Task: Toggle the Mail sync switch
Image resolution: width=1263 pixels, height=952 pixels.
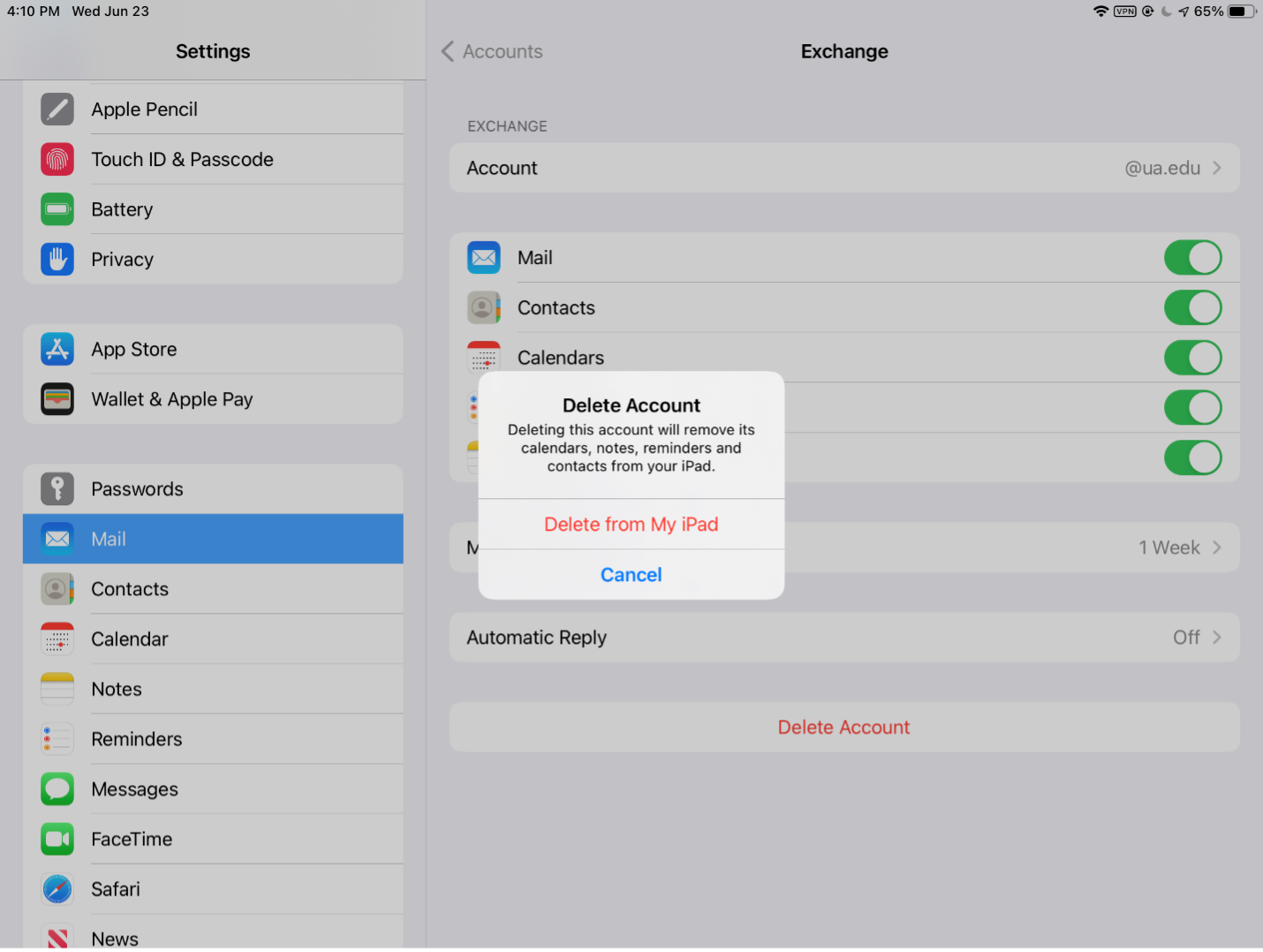Action: (x=1192, y=258)
